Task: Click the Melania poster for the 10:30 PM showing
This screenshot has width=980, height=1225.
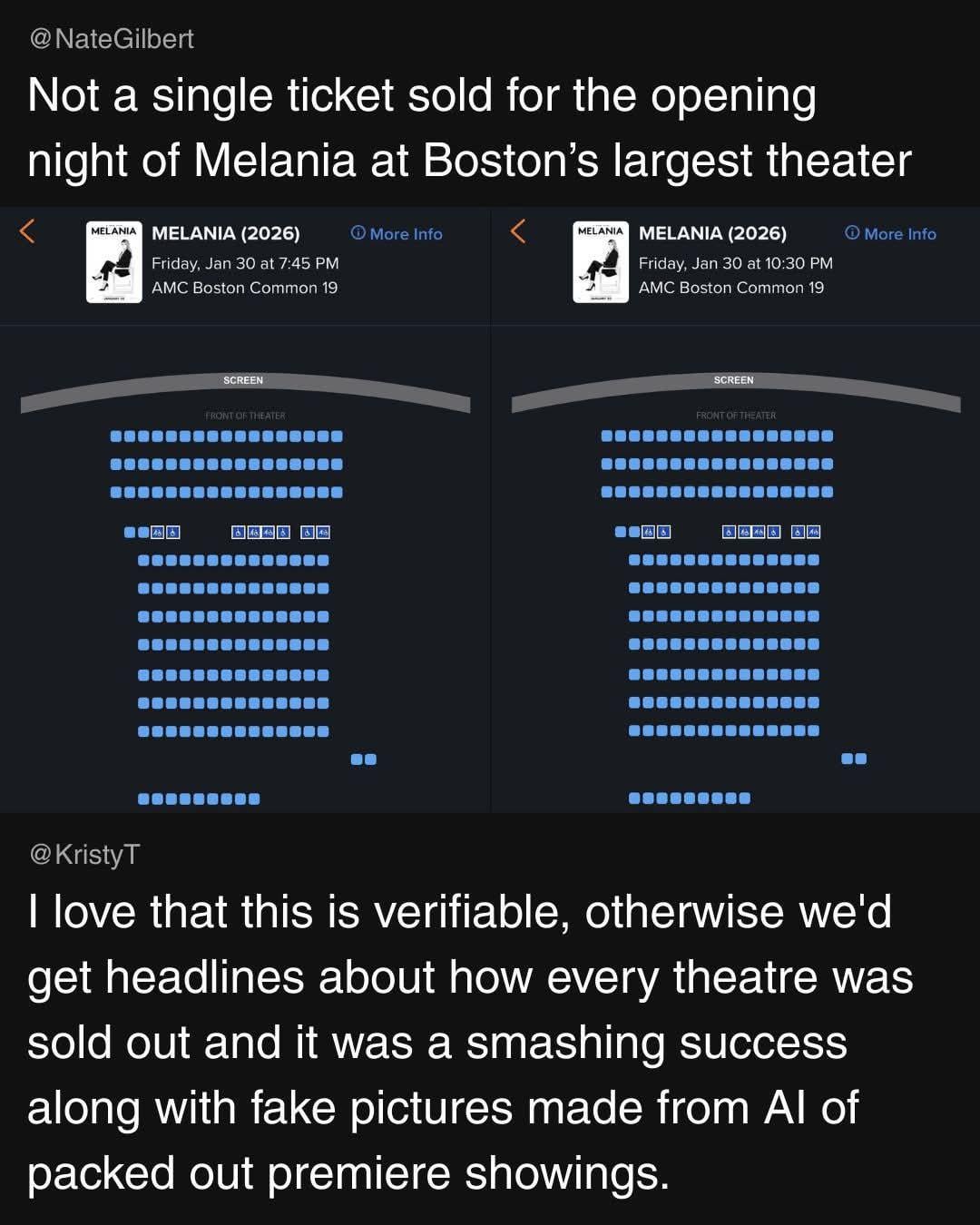Action: point(601,261)
